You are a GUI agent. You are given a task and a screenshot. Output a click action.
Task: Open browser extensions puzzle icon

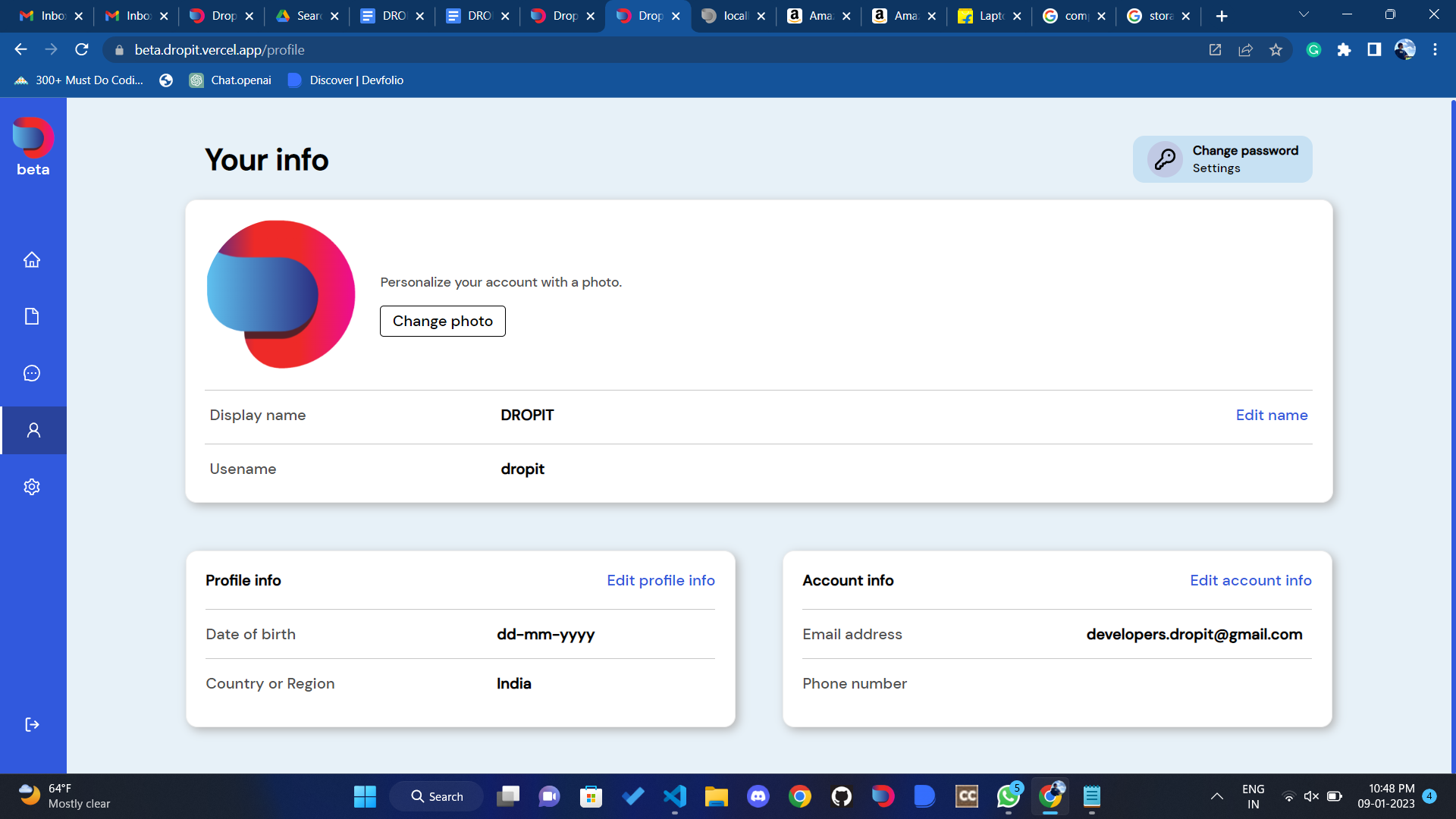[x=1344, y=50]
